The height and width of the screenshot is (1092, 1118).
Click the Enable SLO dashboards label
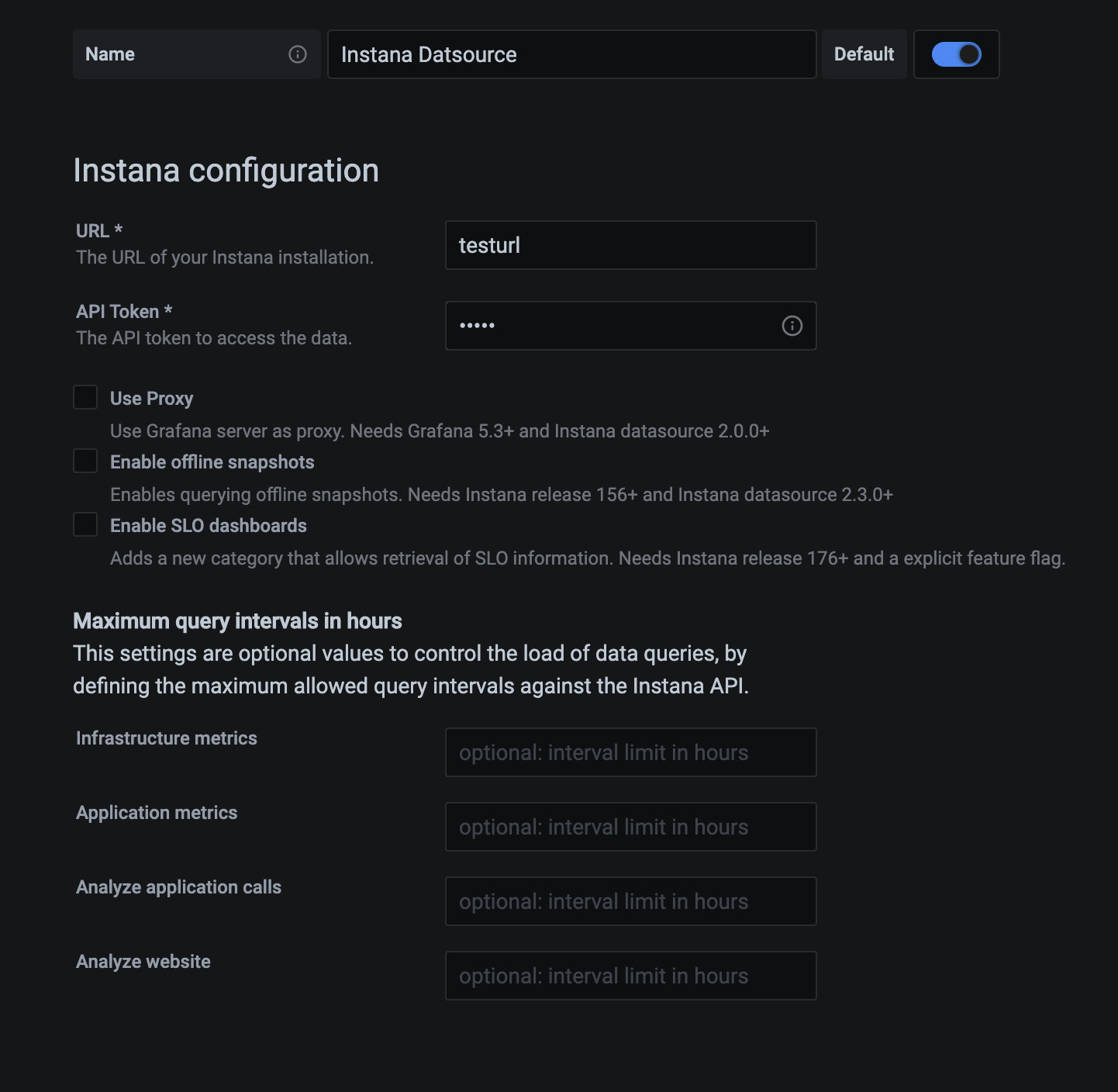[209, 526]
